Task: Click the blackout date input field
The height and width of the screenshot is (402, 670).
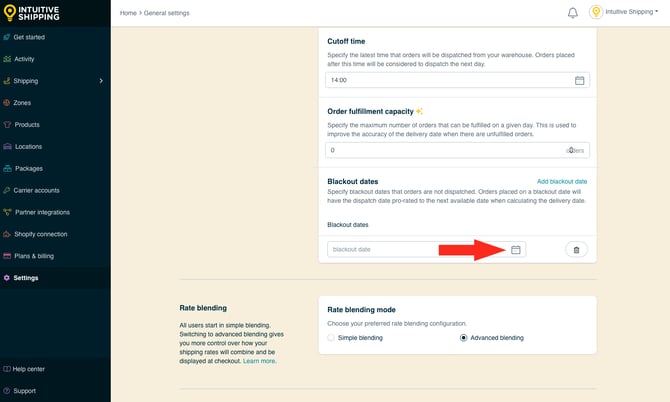Action: tap(415, 249)
